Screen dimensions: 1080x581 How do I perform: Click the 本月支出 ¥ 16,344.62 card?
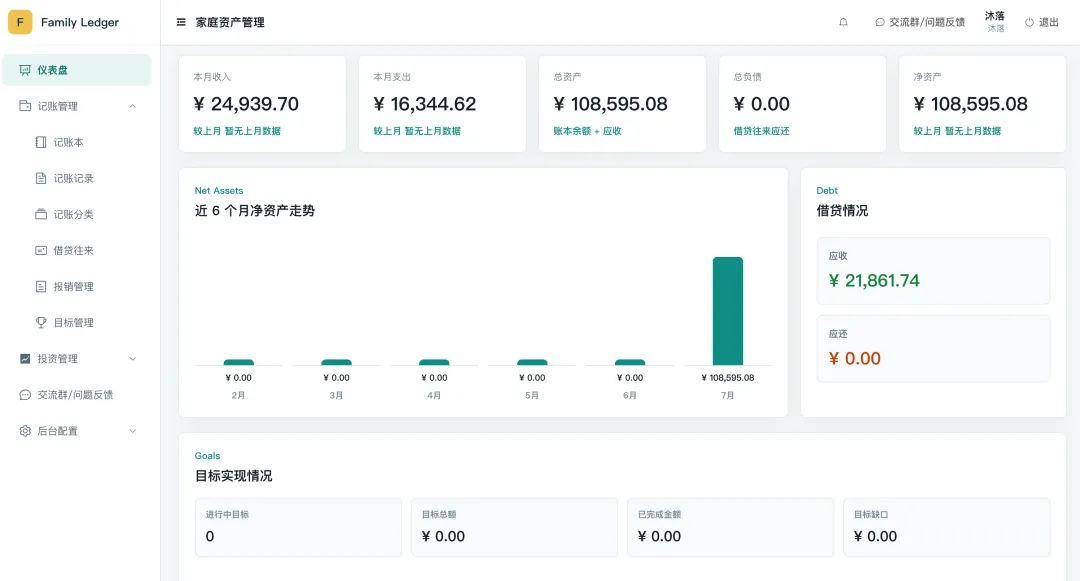(x=442, y=104)
